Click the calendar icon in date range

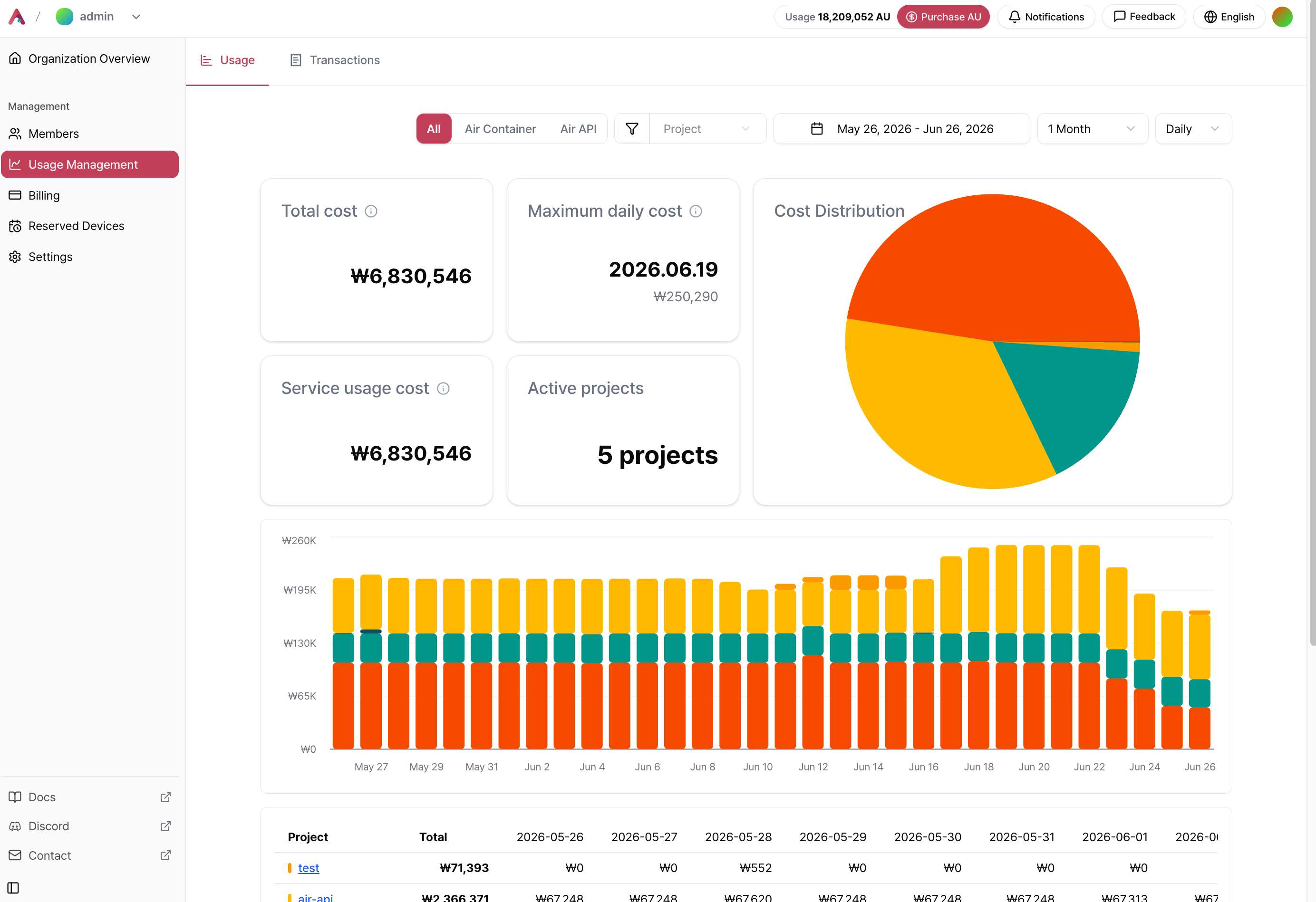[816, 129]
